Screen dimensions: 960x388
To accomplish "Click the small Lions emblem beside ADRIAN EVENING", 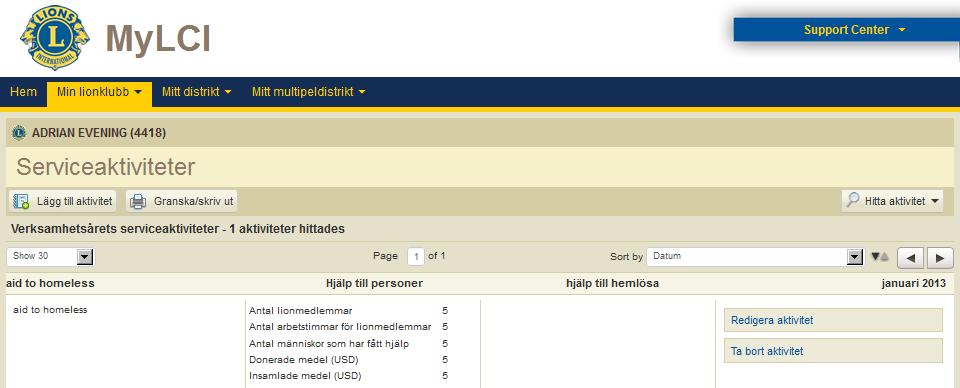I will tap(19, 132).
